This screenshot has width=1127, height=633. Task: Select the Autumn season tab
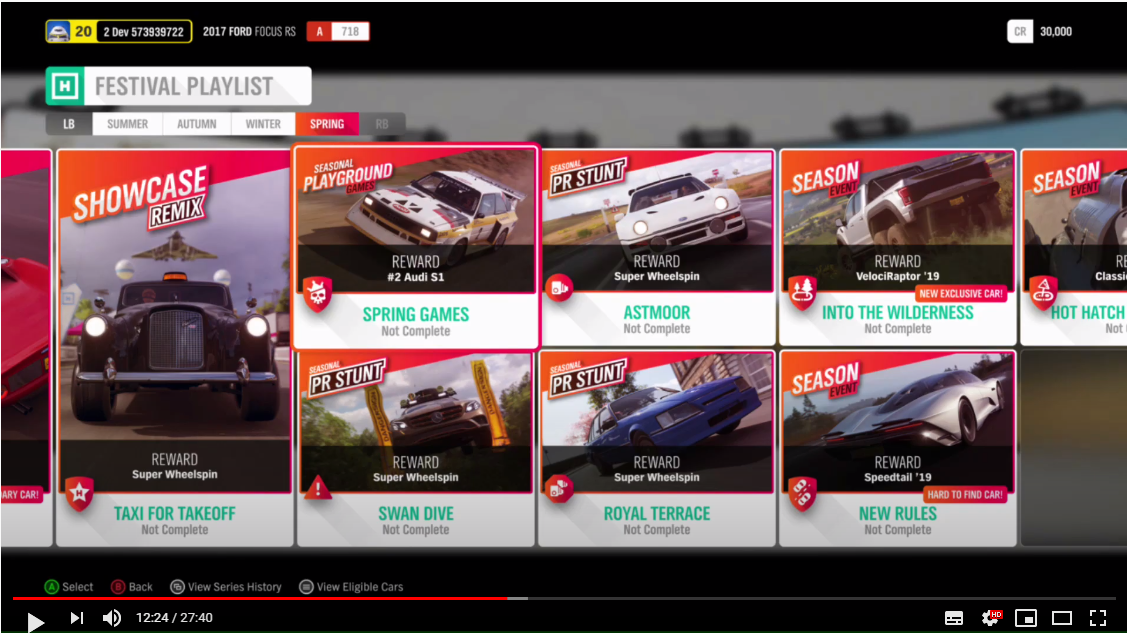(196, 124)
